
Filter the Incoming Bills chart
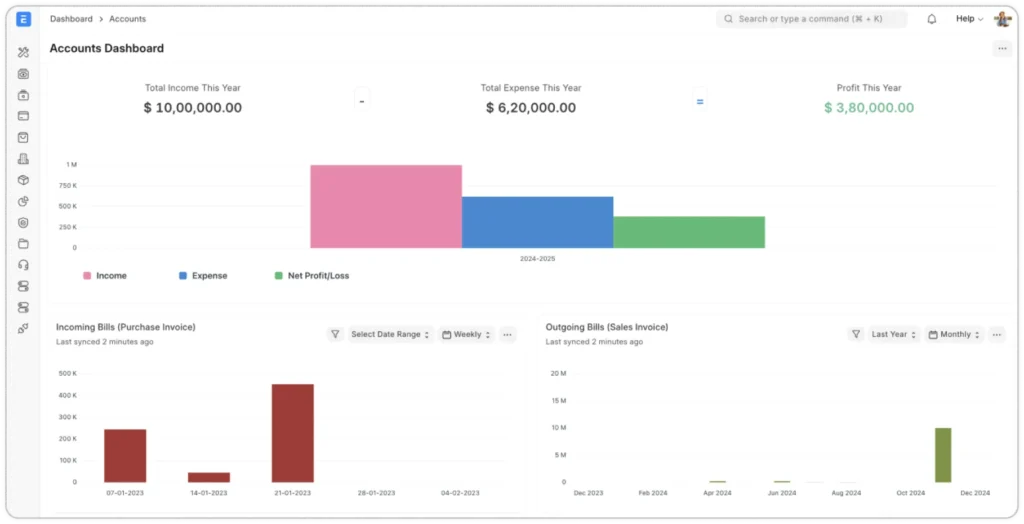336,335
